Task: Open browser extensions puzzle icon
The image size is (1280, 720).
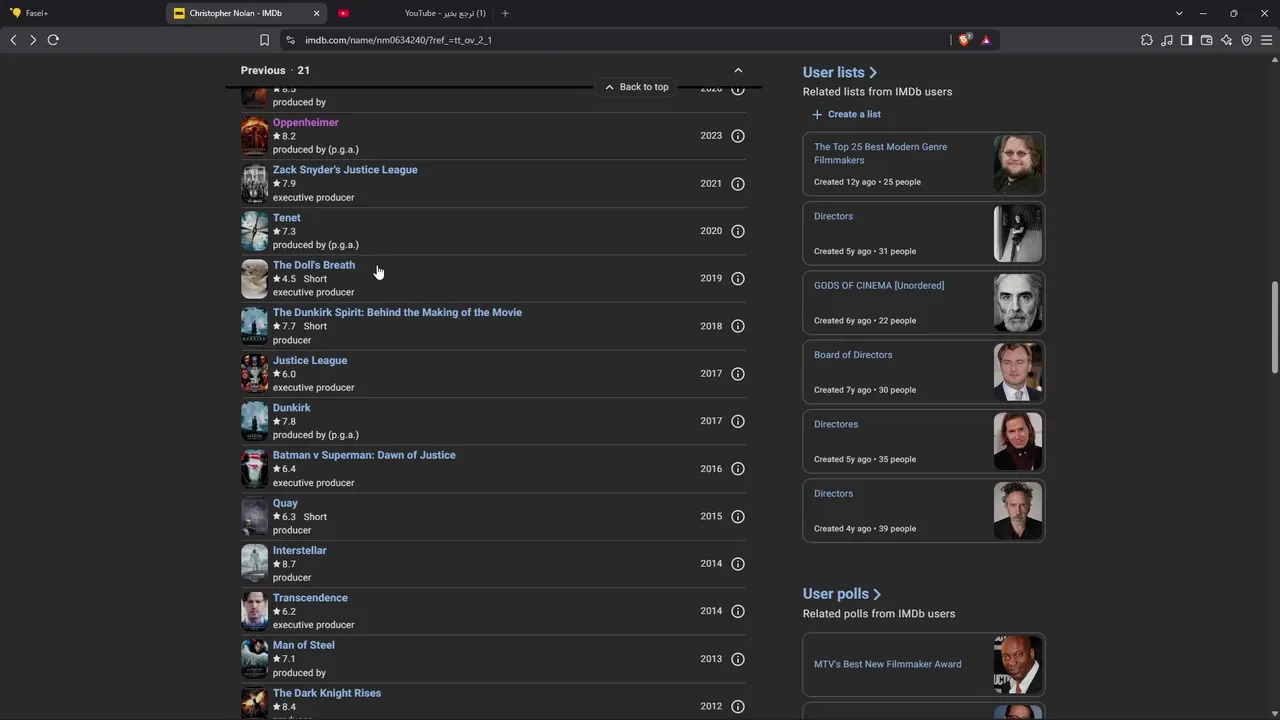Action: tap(1147, 40)
